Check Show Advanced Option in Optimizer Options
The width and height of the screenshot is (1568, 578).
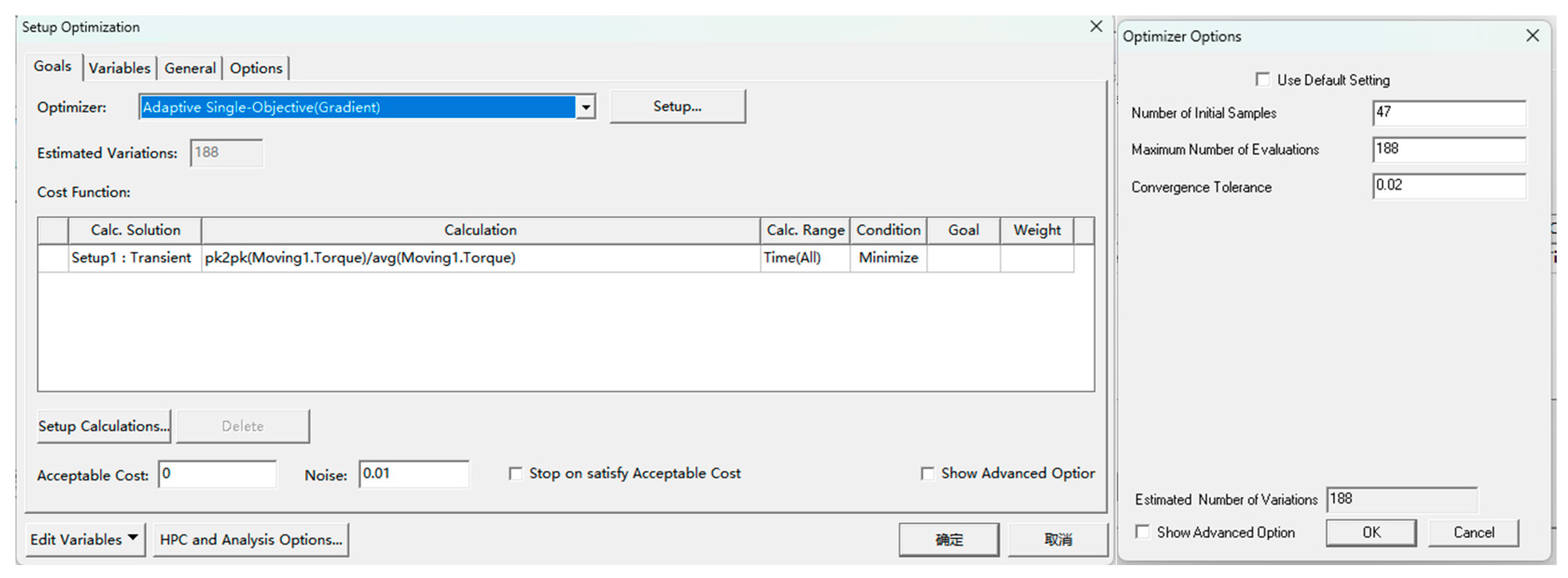1143,532
